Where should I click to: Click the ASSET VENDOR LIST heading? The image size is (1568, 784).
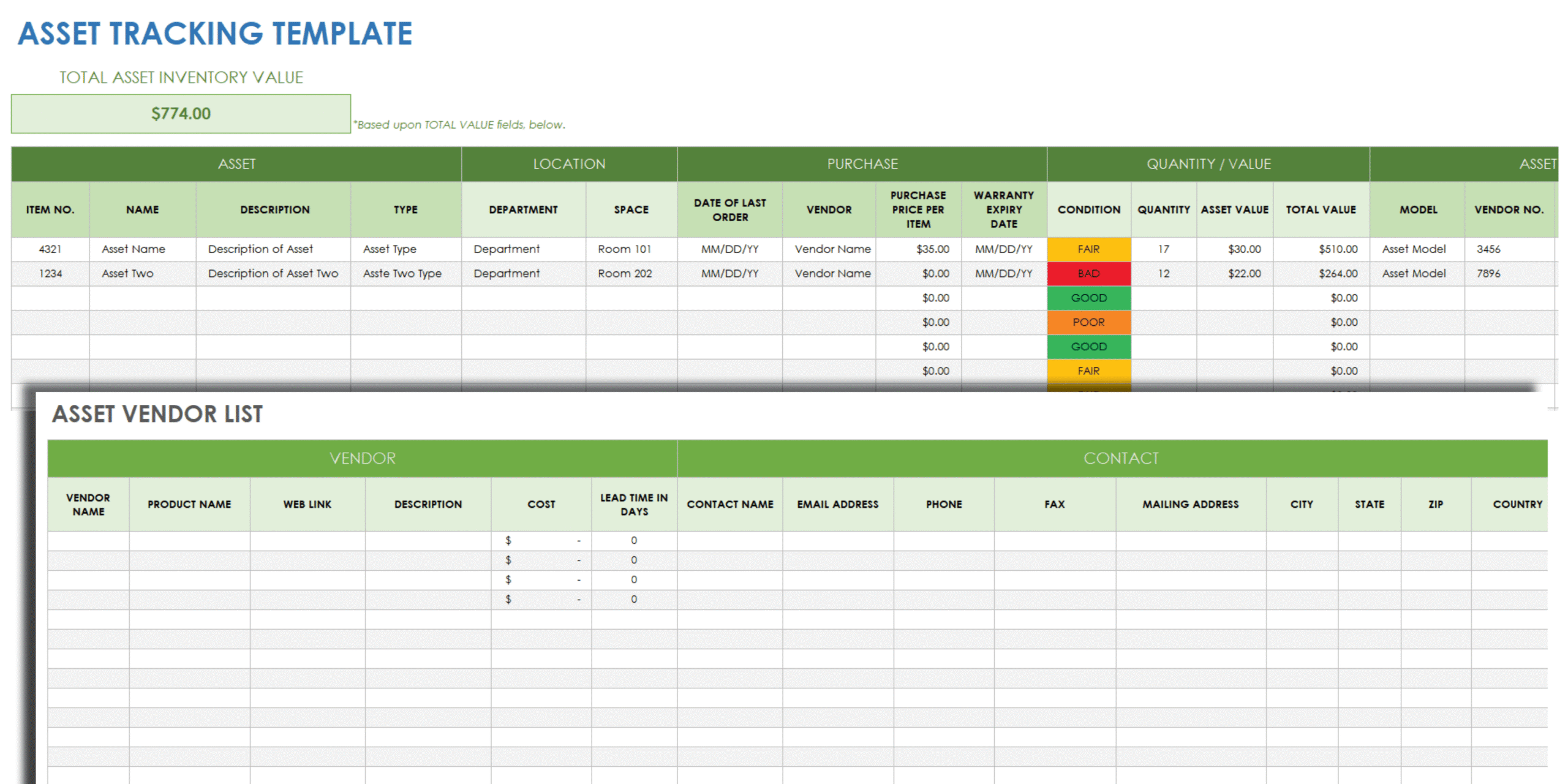pos(157,413)
